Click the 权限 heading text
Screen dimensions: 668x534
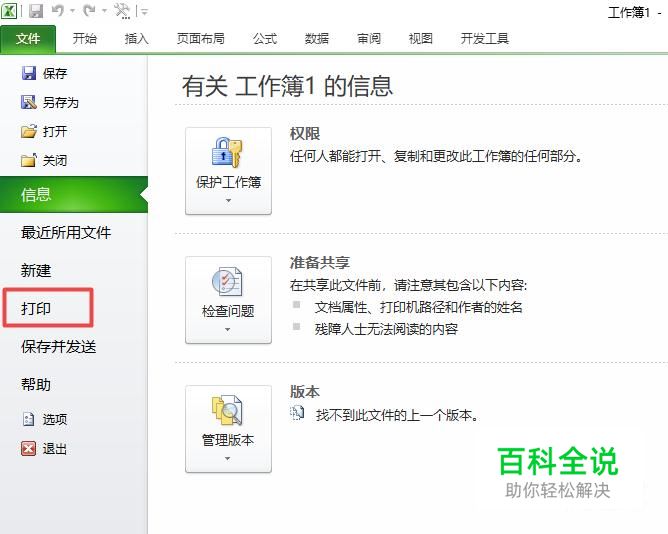point(305,134)
